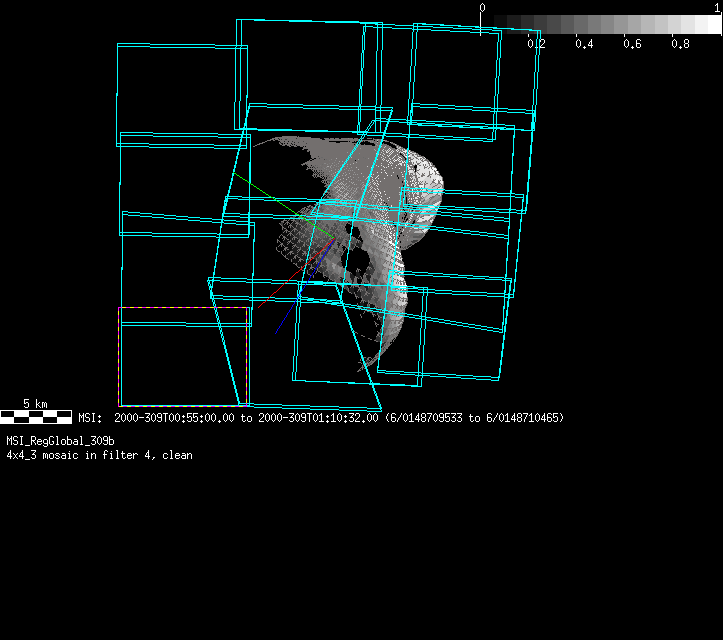723x640 pixels.
Task: Click the grayscale colorbar gradient
Action: (x=600, y=24)
